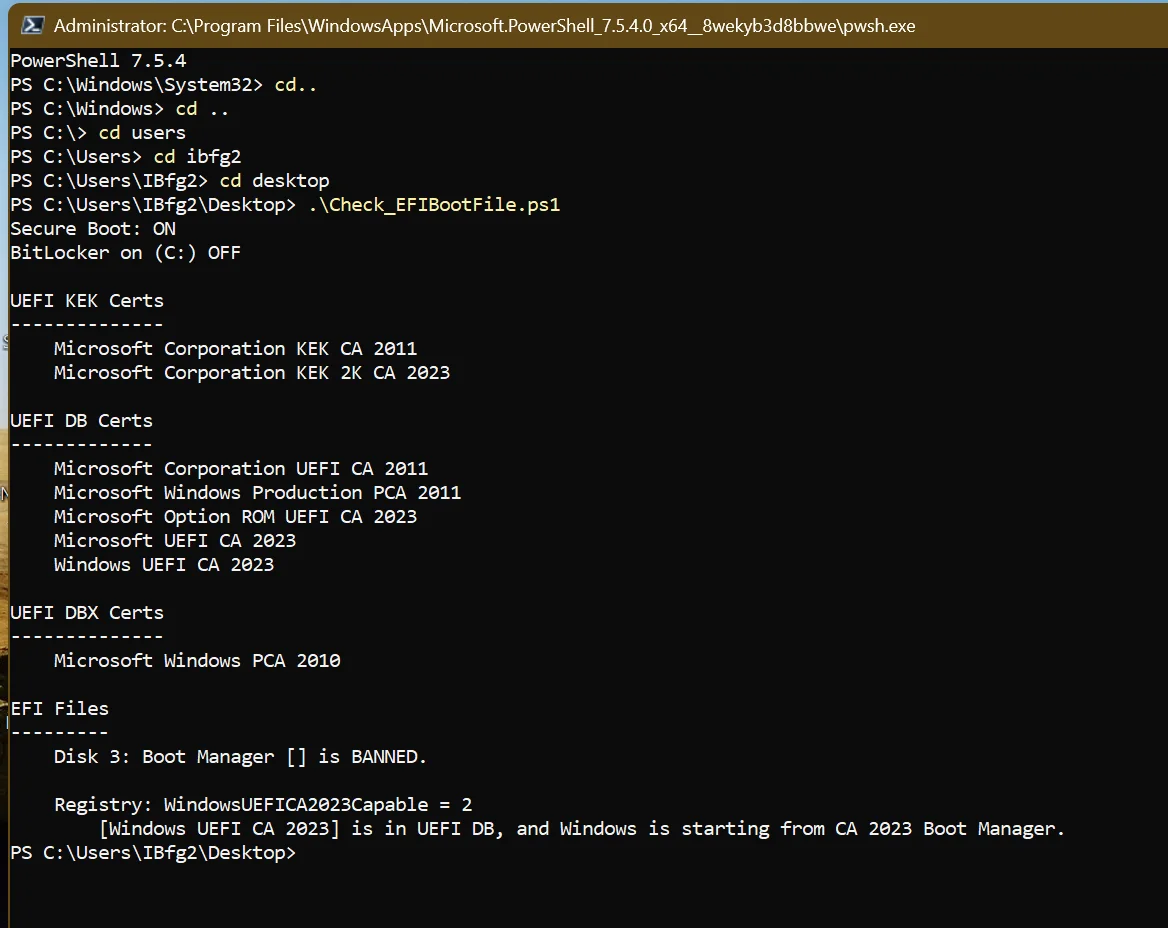Click 'Microsoft Windows PCA 2010' DBX entry
1168x928 pixels.
(197, 661)
